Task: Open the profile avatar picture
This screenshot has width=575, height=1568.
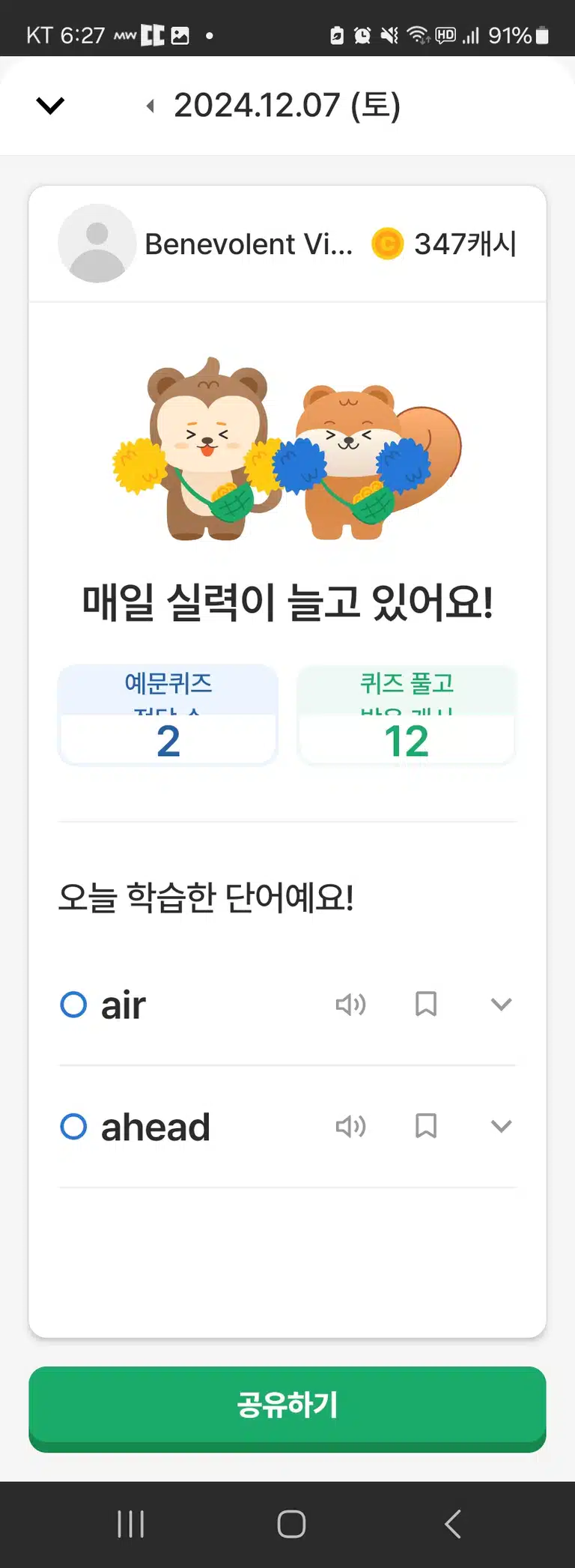Action: 97,243
